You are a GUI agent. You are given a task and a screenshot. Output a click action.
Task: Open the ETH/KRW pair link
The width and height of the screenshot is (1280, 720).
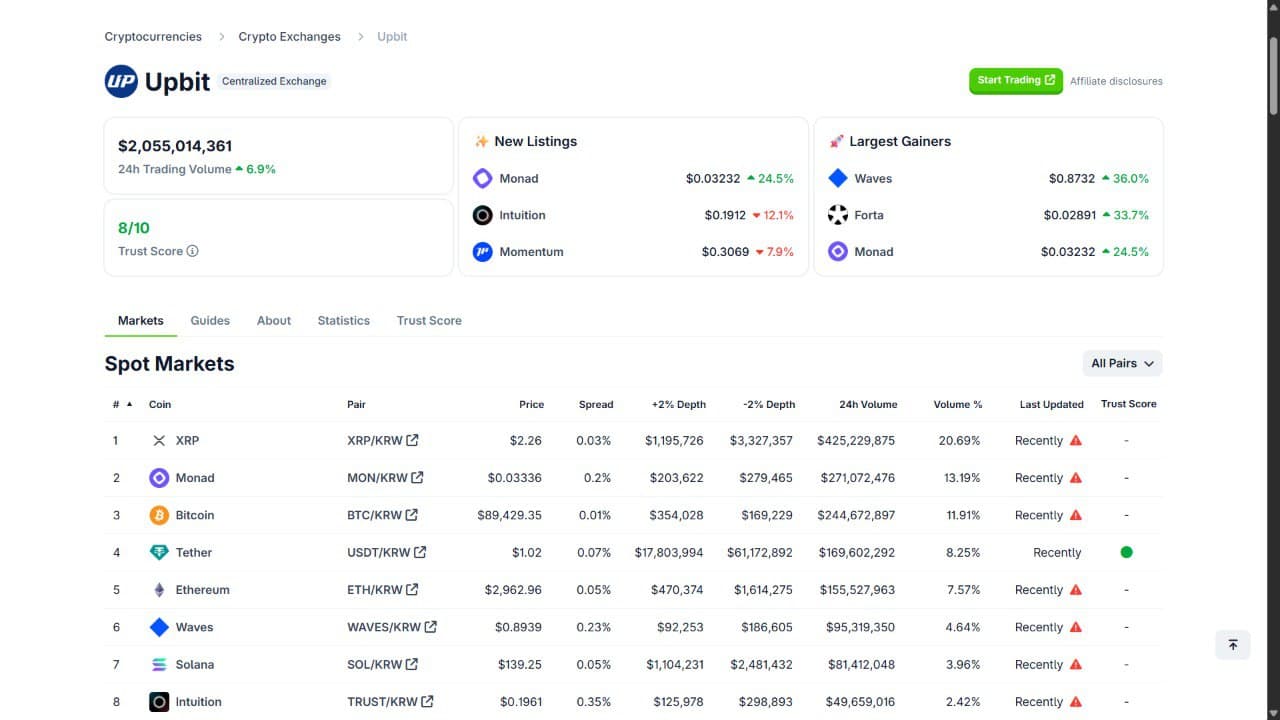(383, 590)
